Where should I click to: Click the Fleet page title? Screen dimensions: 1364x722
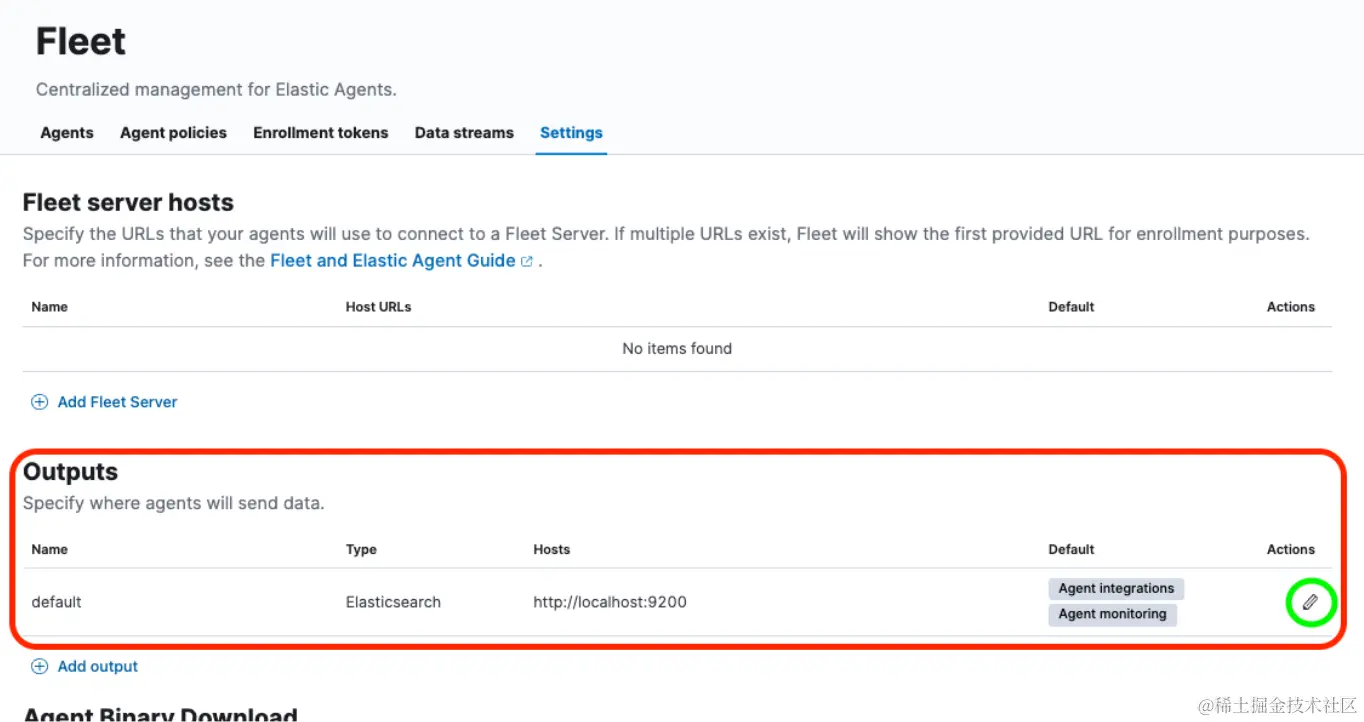pyautogui.click(x=81, y=42)
